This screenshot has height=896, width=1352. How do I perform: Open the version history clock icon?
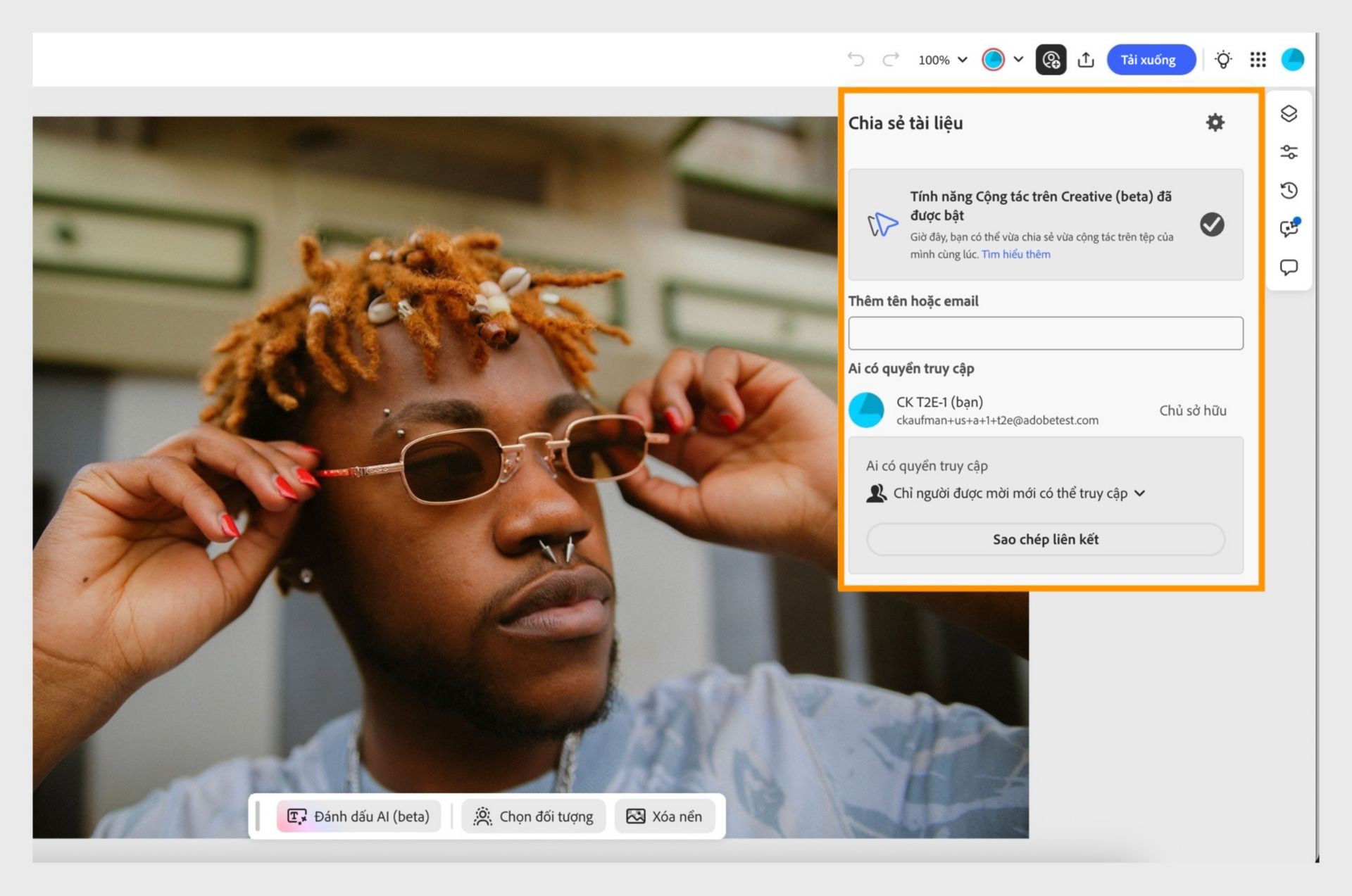click(x=1289, y=190)
